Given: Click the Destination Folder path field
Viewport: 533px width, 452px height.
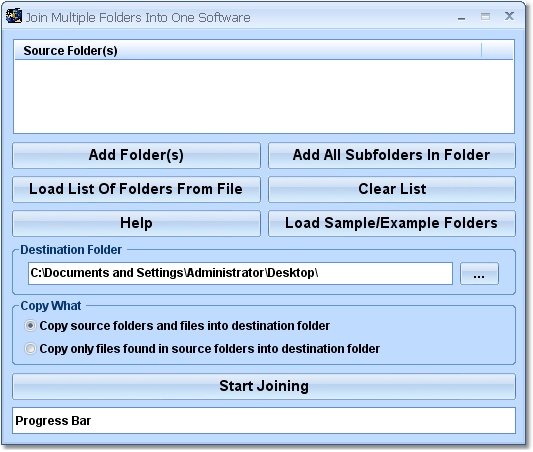Looking at the screenshot, I should click(x=240, y=273).
